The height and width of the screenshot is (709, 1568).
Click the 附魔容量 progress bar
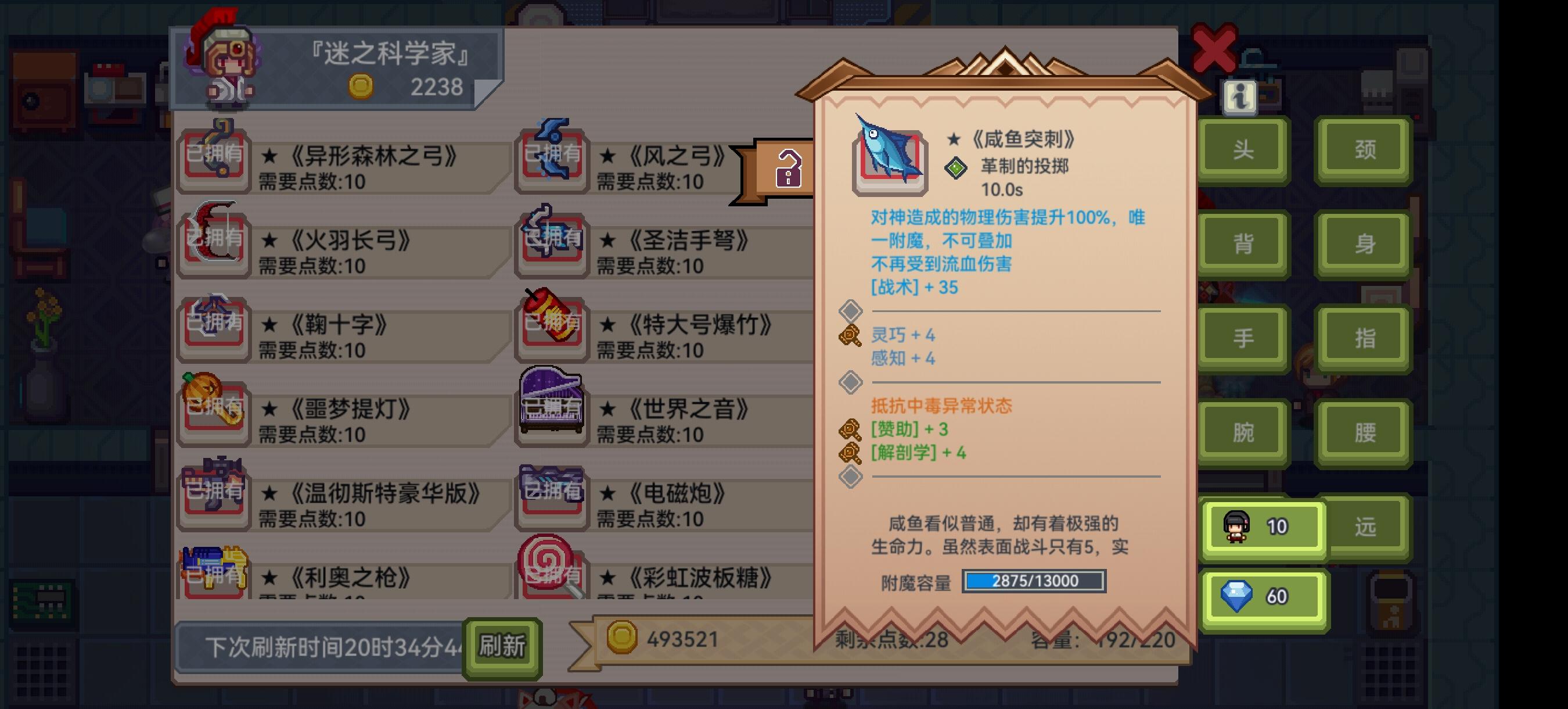1034,581
